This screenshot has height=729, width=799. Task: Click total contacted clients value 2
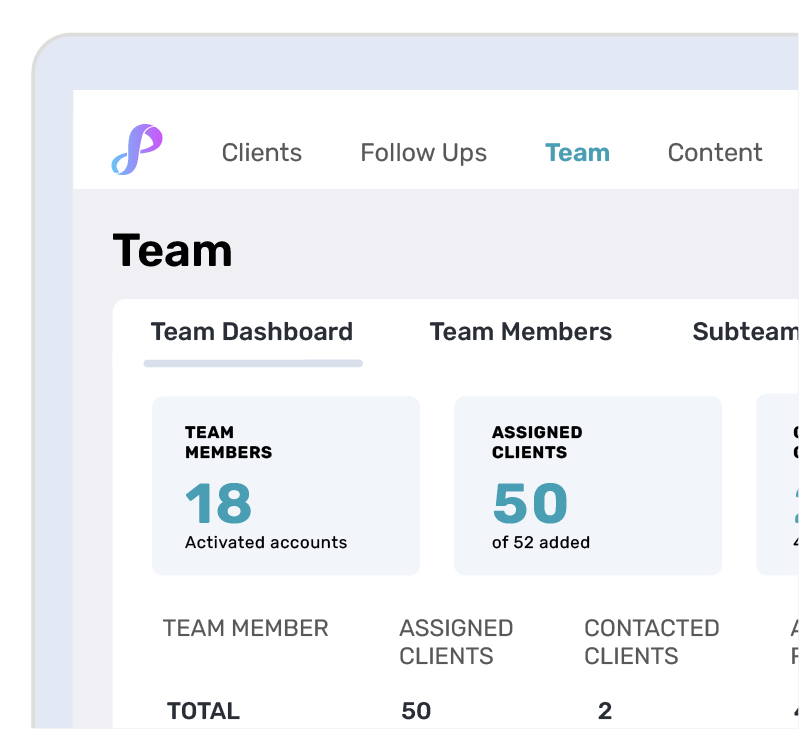coord(604,711)
